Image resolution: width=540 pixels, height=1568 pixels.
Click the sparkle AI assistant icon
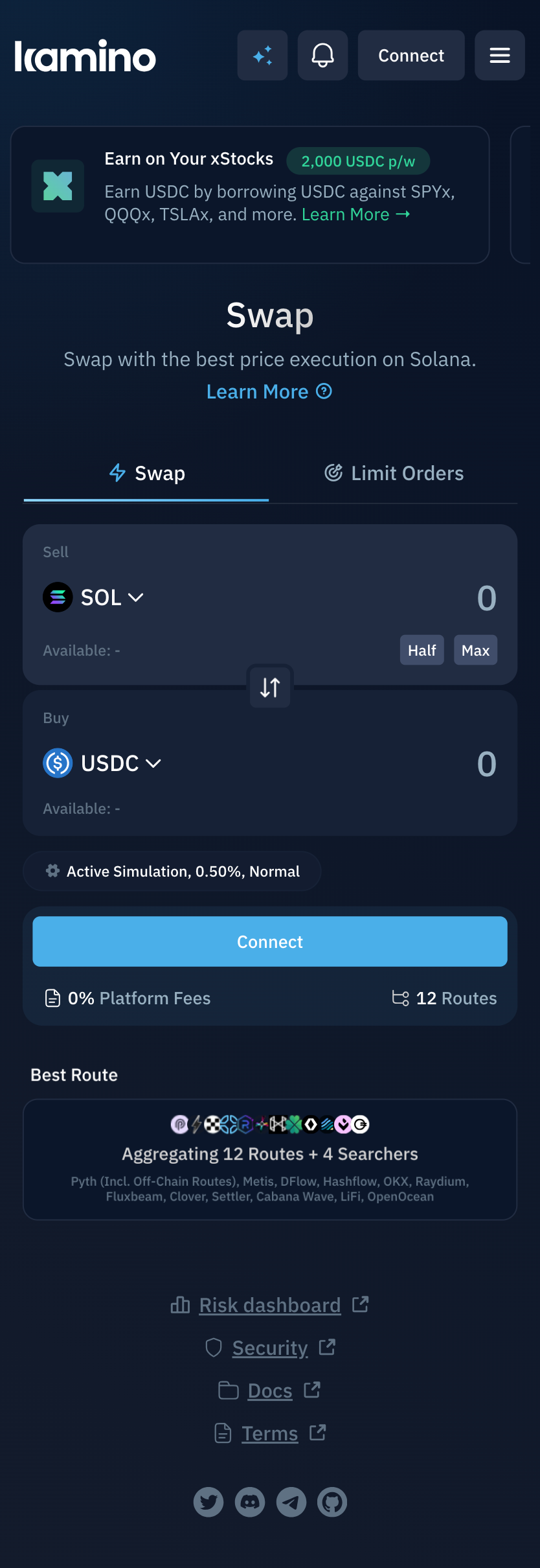262,56
